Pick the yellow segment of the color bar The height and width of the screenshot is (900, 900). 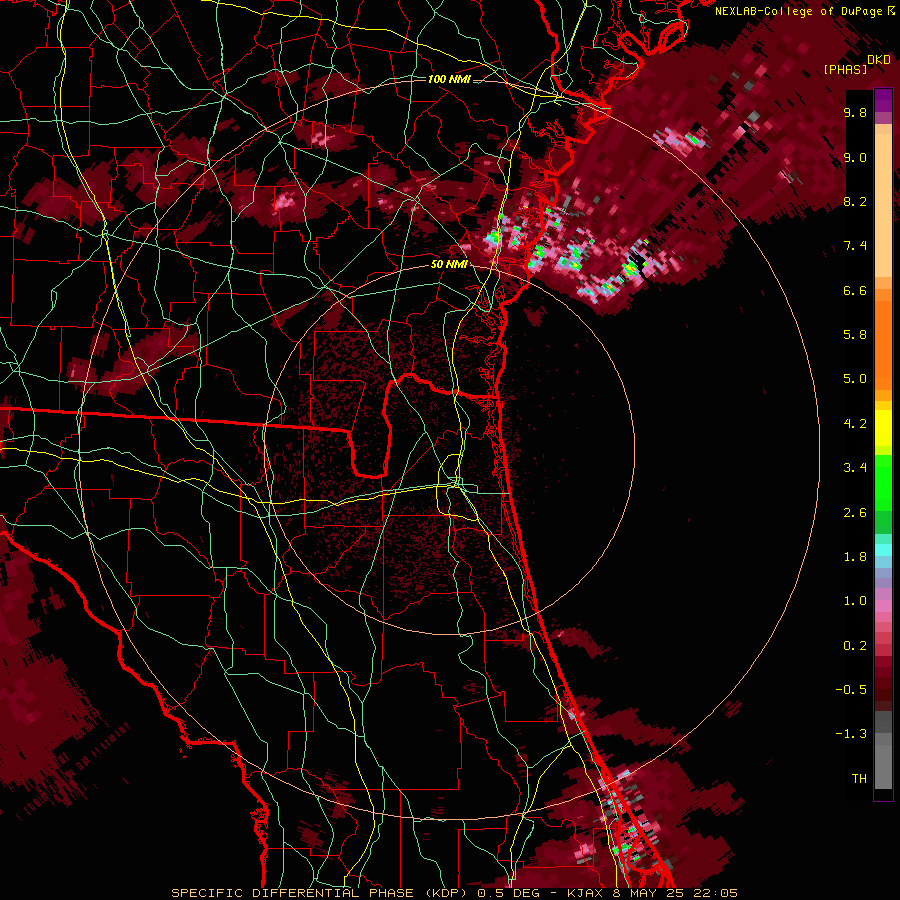click(883, 428)
